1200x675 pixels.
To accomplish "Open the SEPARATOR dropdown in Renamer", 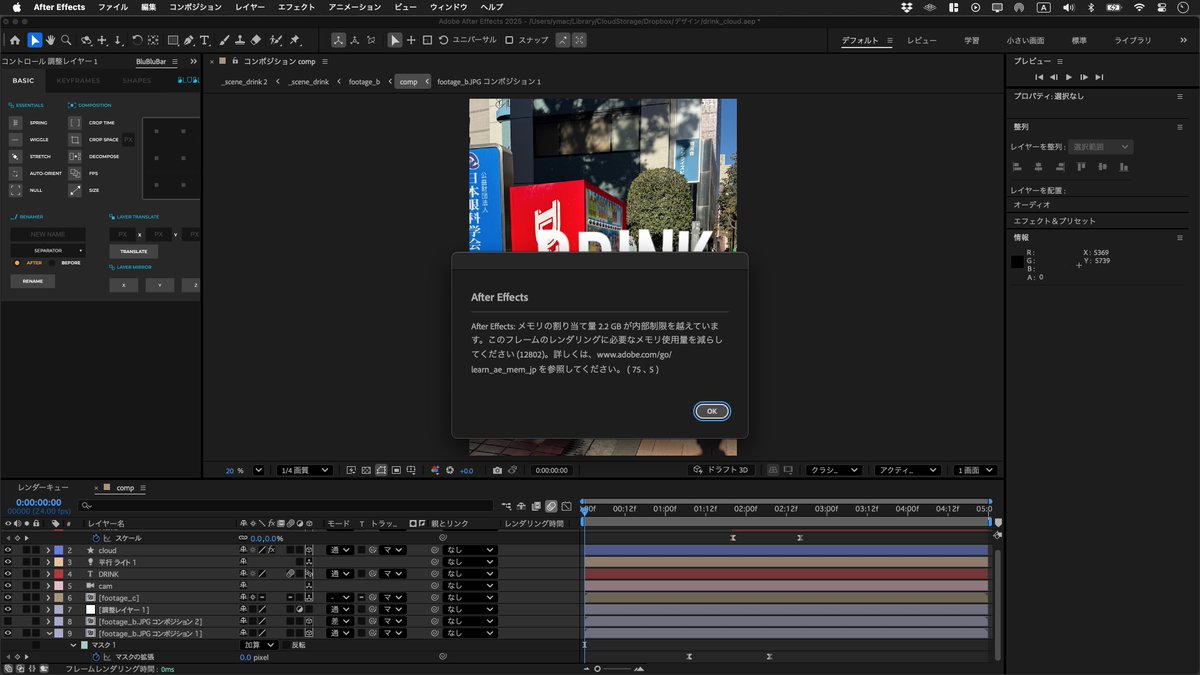I will tap(48, 251).
